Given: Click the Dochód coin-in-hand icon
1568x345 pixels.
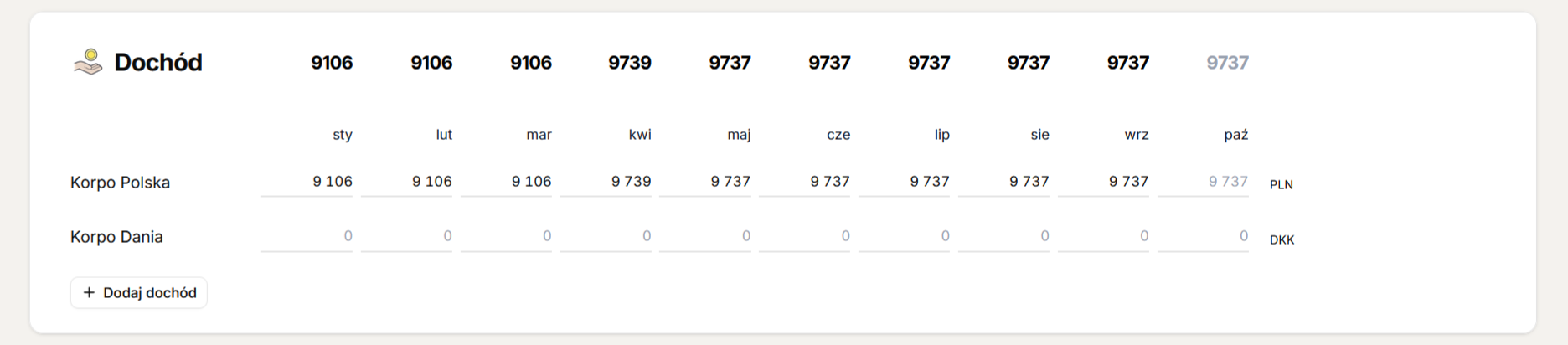Looking at the screenshot, I should click(88, 62).
